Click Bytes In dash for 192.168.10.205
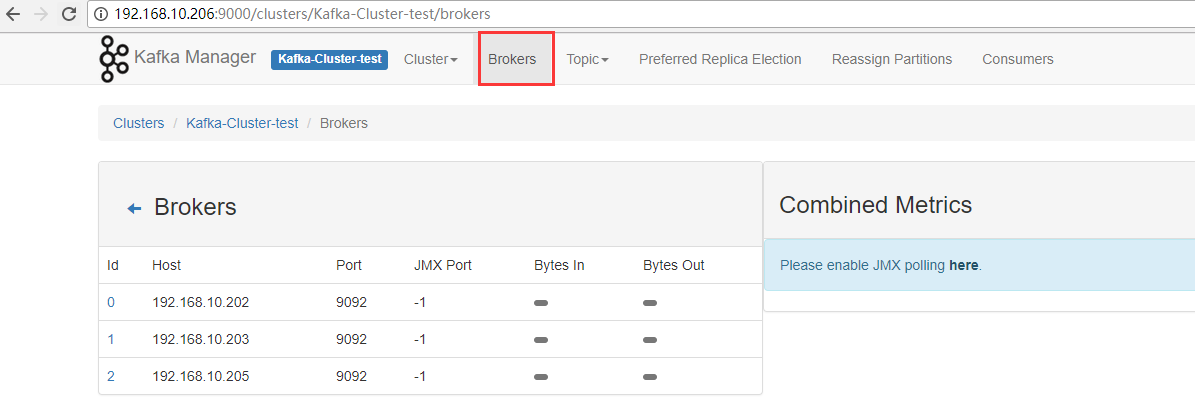 (x=541, y=376)
